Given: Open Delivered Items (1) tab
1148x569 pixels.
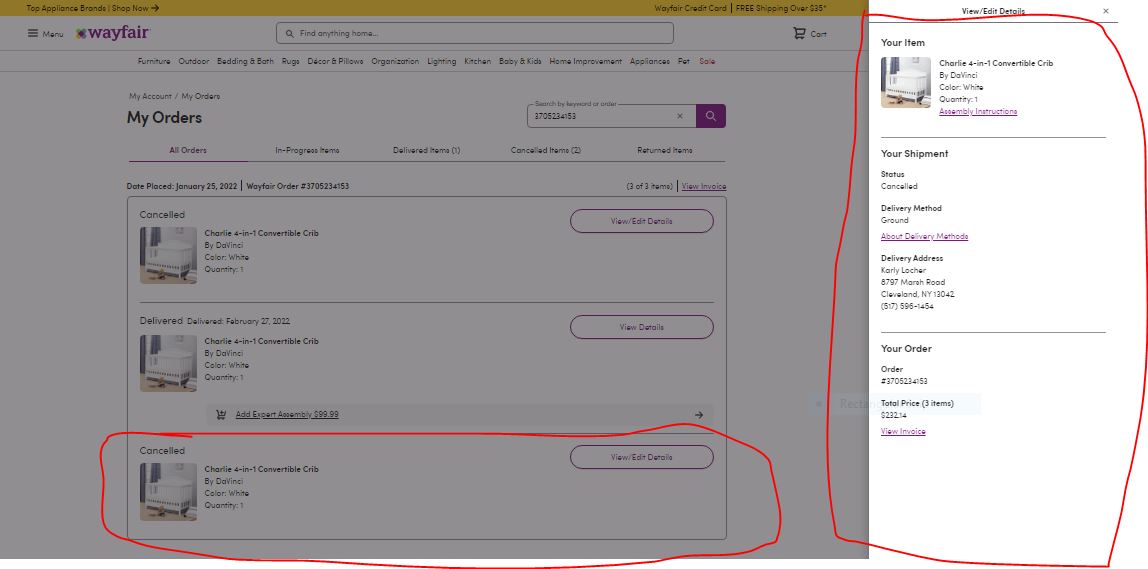Looking at the screenshot, I should pyautogui.click(x=426, y=150).
